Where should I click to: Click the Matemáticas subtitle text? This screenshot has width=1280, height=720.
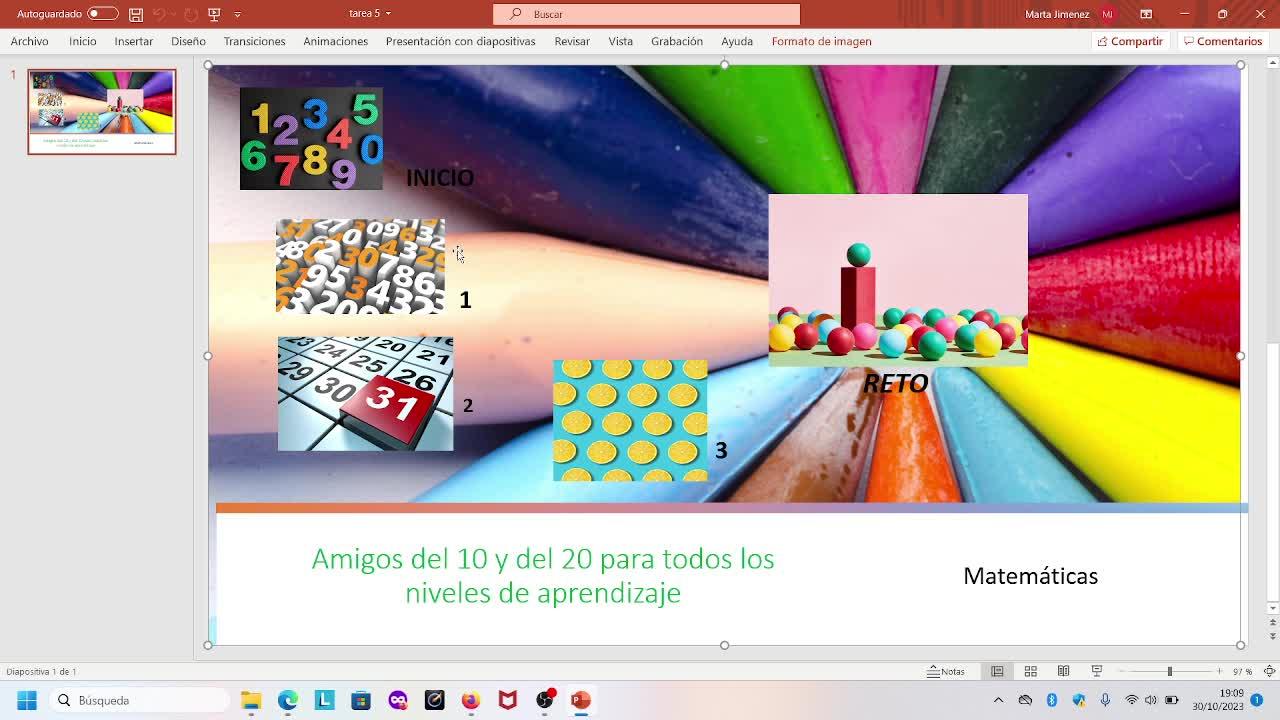pos(1030,576)
